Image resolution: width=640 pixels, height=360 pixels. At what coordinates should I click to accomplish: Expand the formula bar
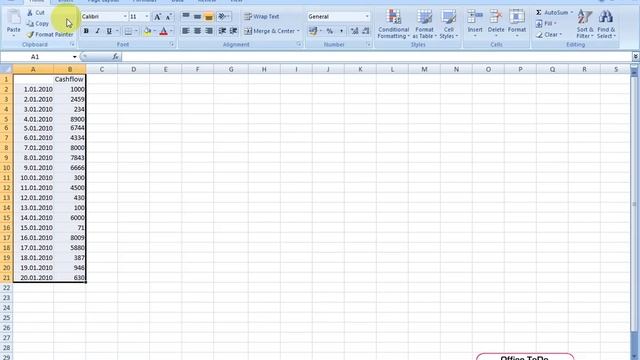(x=636, y=57)
